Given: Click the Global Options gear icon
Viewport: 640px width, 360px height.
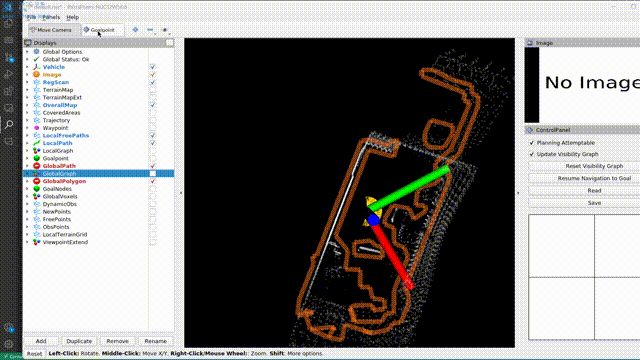Looking at the screenshot, I should (x=36, y=52).
